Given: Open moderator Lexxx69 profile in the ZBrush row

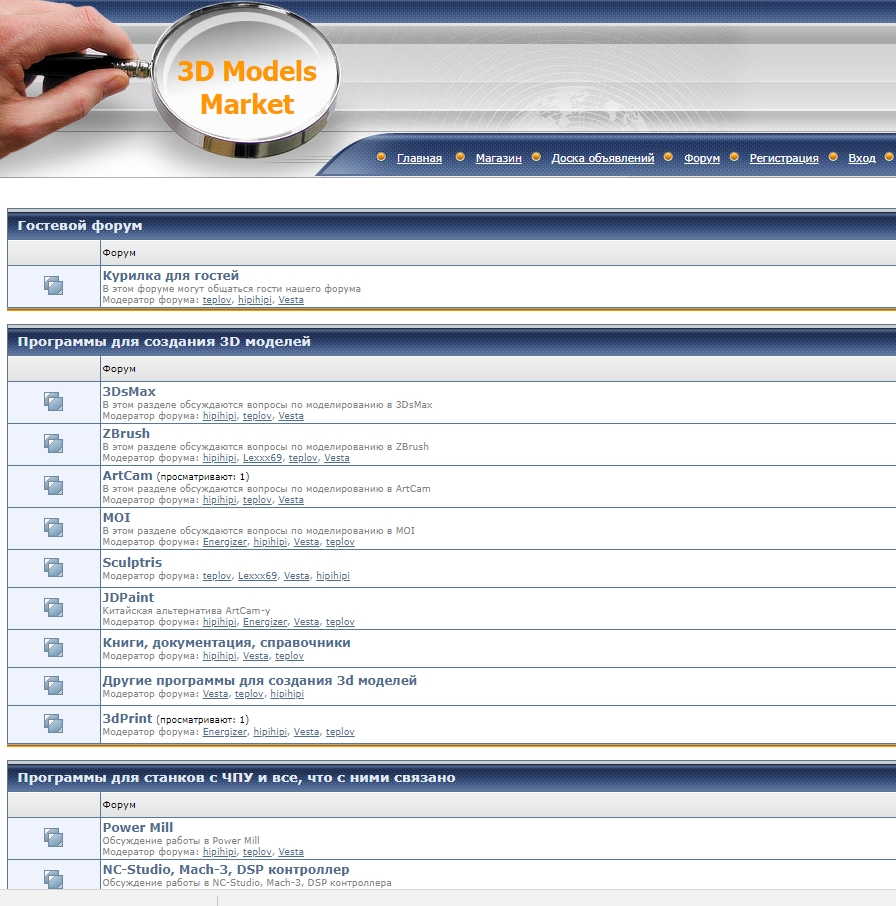Looking at the screenshot, I should pyautogui.click(x=262, y=458).
